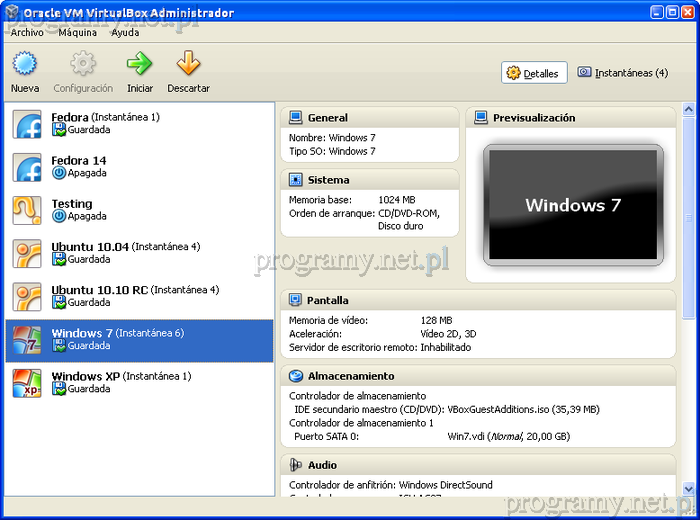The image size is (700, 520).
Task: Click the Windows 7 preview thumbnail
Action: click(x=573, y=205)
